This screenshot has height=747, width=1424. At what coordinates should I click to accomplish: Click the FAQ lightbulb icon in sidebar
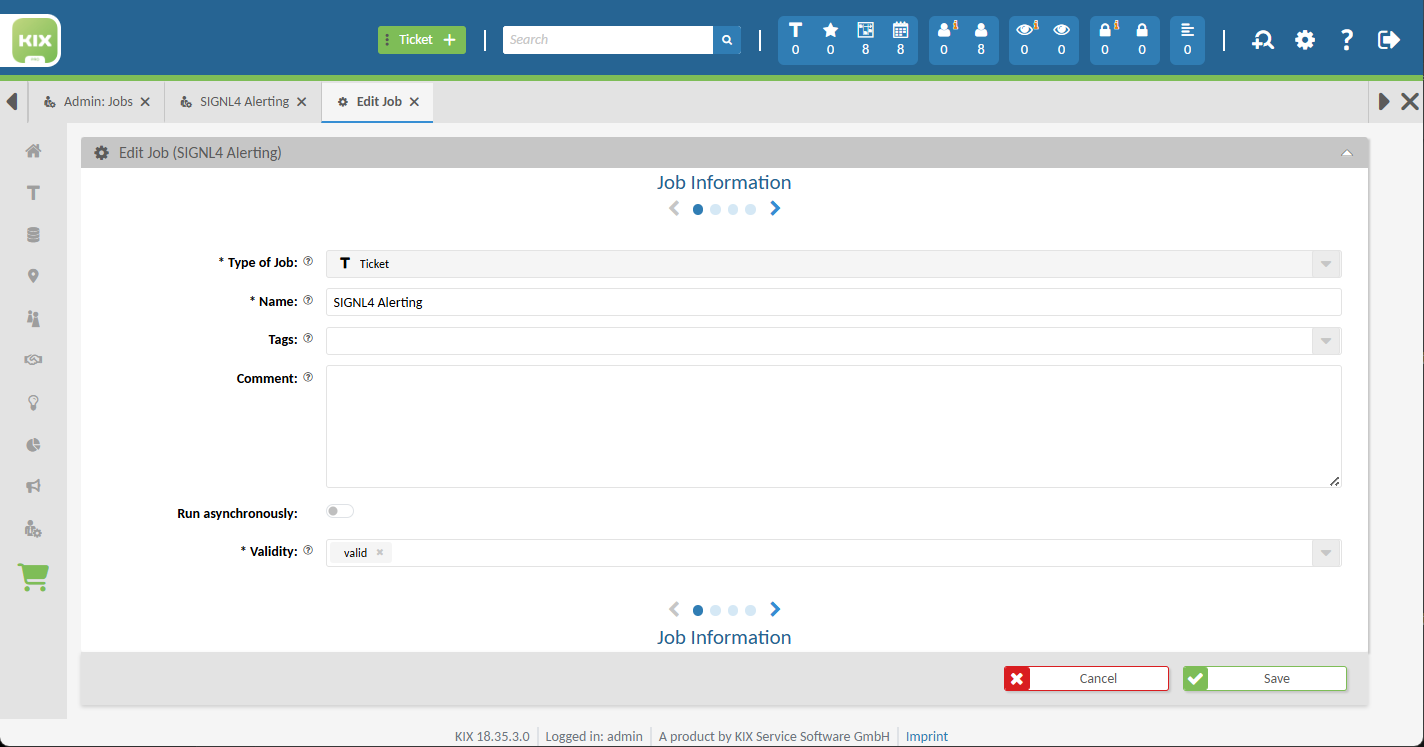coord(33,402)
